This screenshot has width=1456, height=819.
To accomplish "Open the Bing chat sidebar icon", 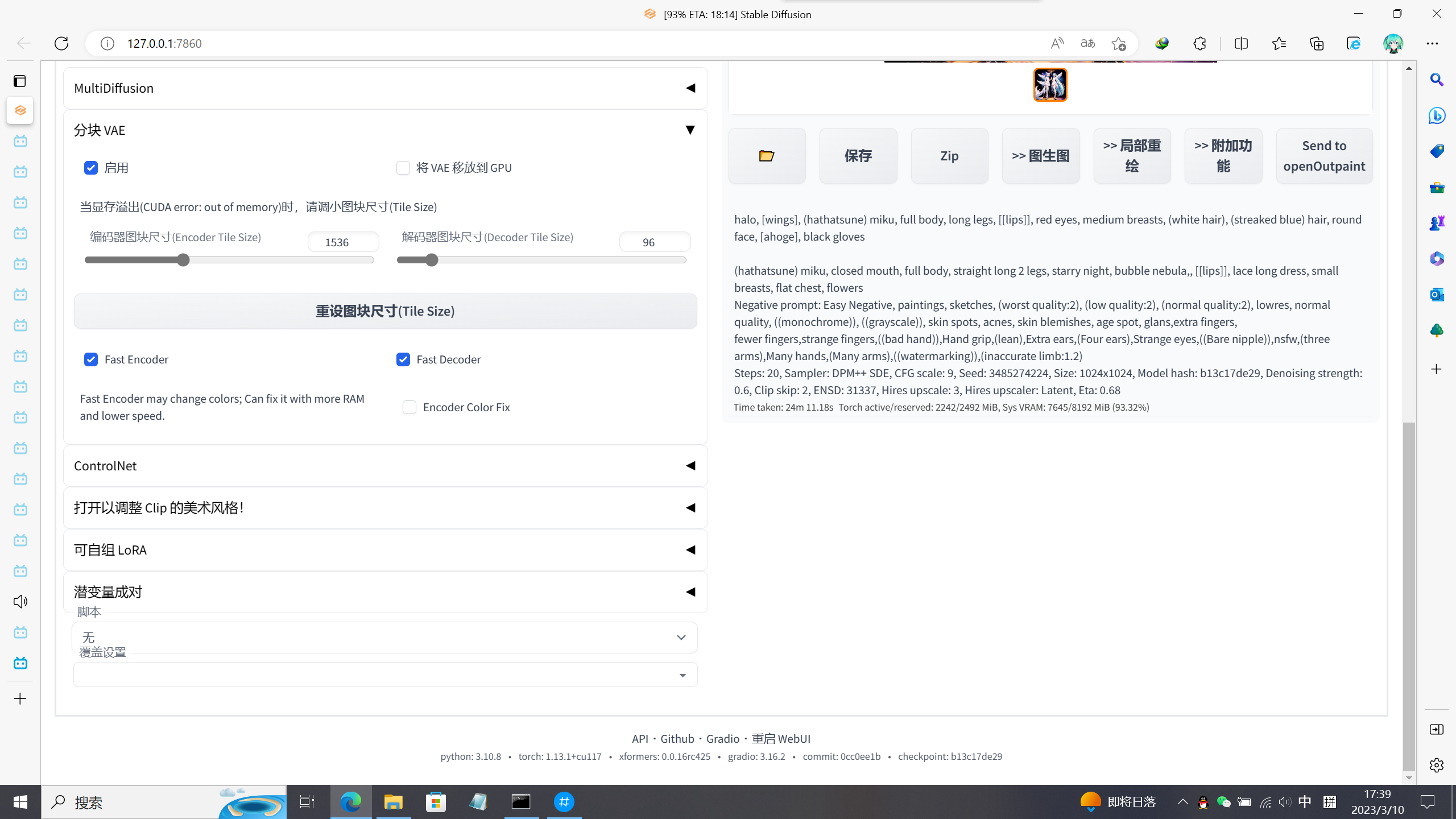I will [1437, 115].
